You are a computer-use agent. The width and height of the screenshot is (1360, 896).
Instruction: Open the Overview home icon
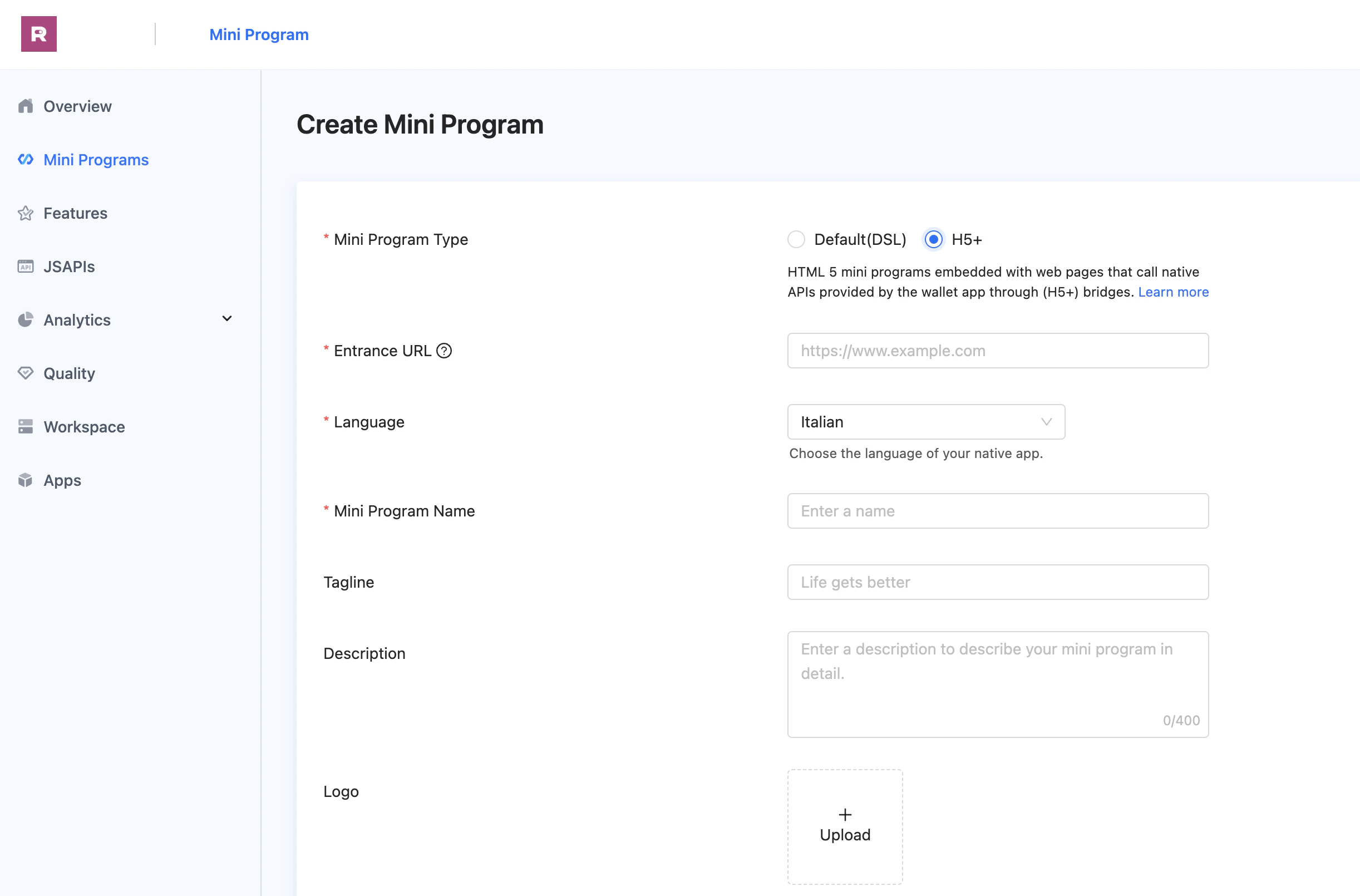[x=26, y=106]
